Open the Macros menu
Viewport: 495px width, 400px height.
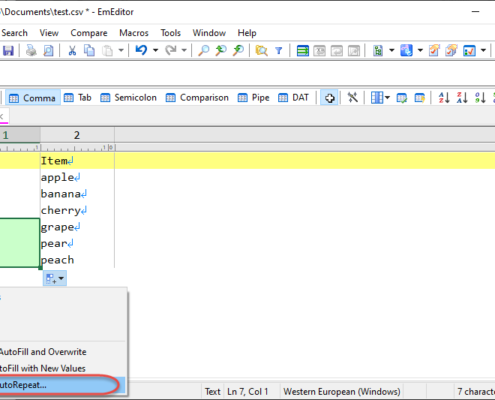click(134, 33)
